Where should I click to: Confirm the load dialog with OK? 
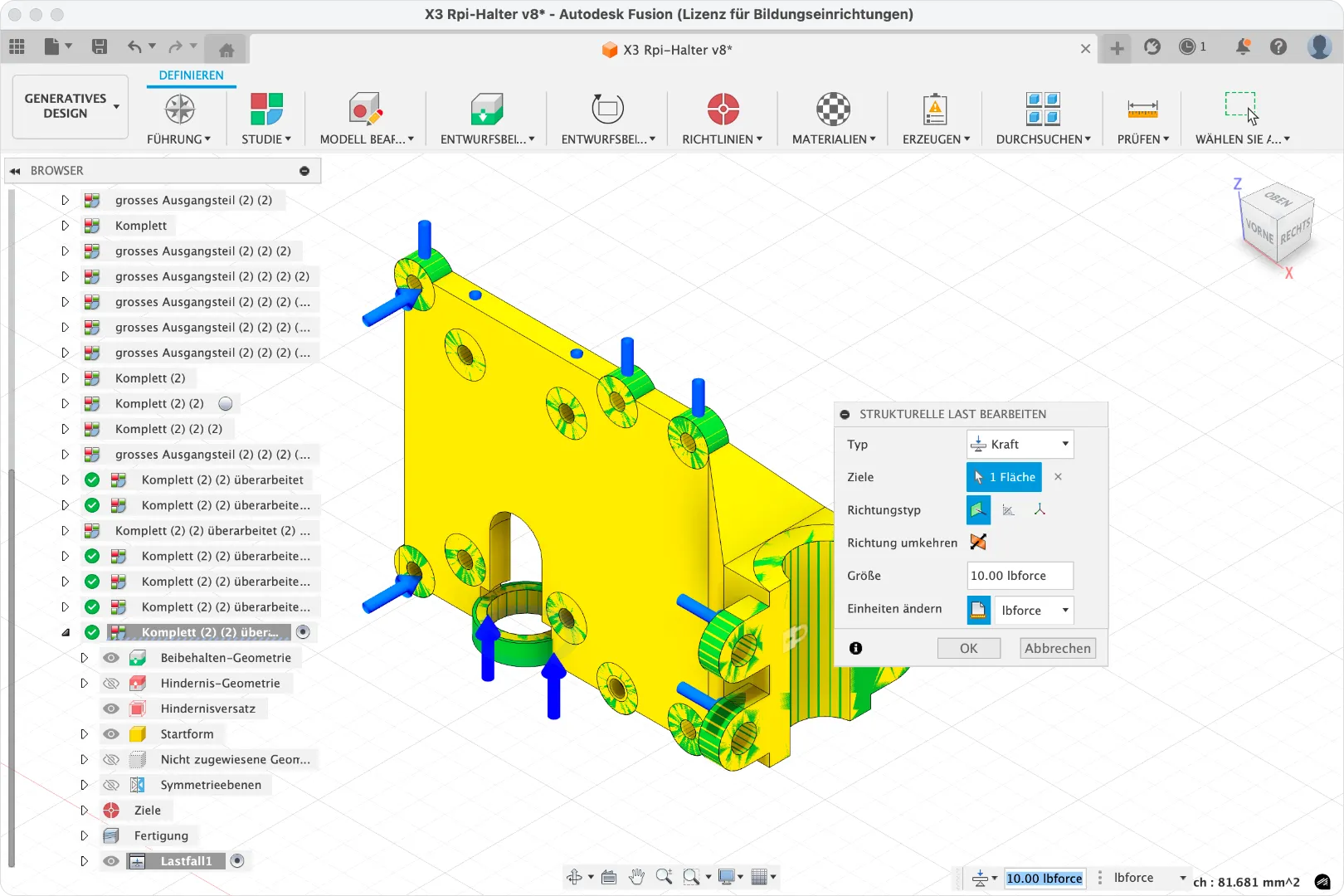tap(969, 648)
